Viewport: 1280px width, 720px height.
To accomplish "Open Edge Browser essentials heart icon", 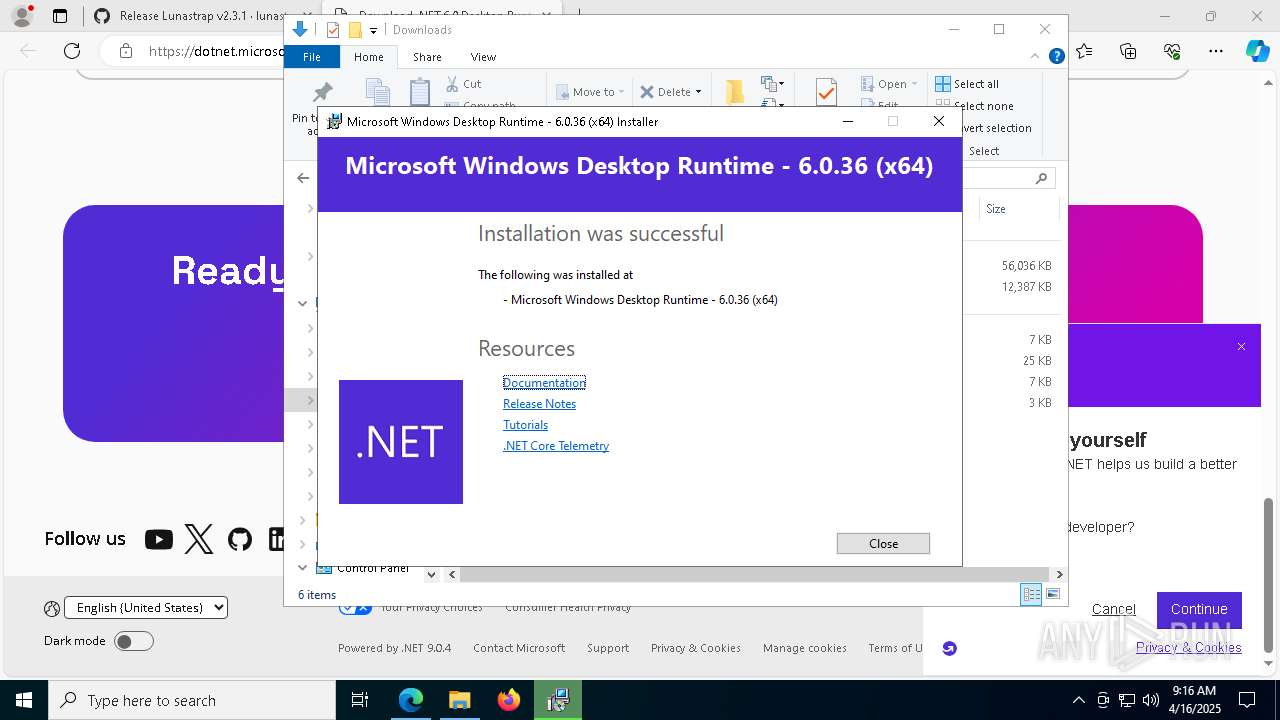I will (x=1172, y=51).
